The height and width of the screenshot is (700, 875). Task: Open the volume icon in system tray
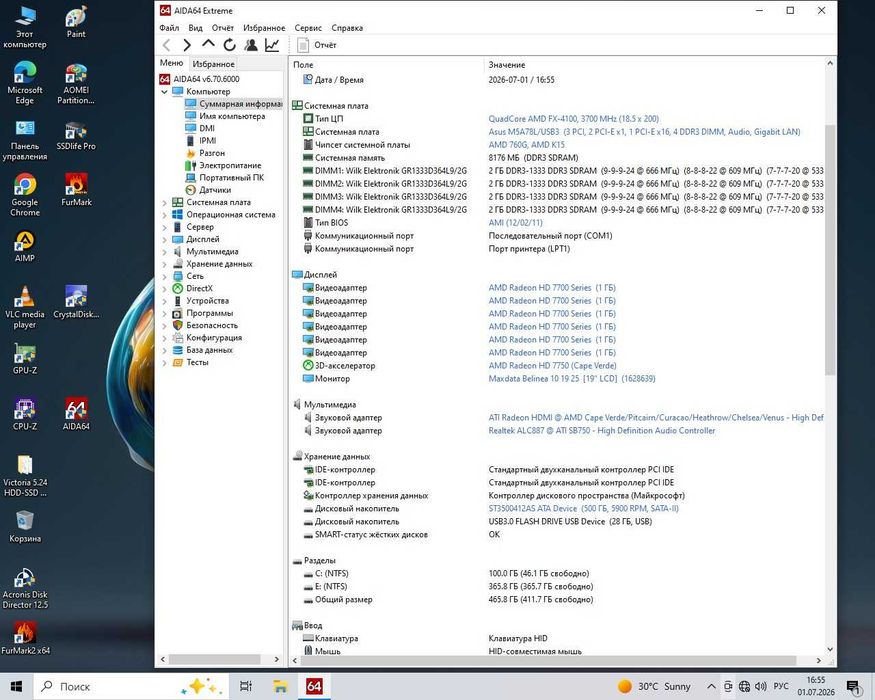761,686
